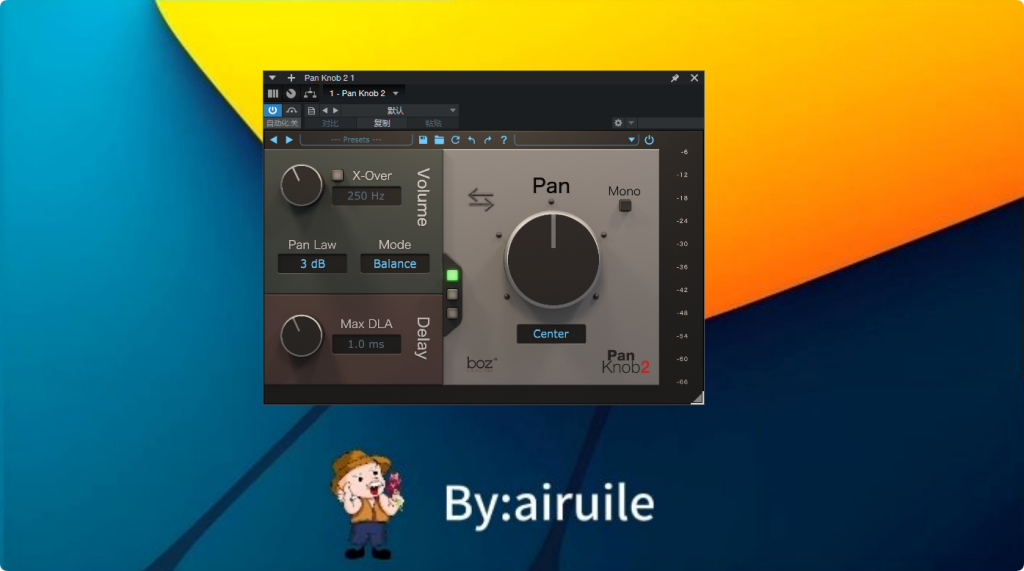1024x571 pixels.
Task: Click the -66 mark on the level meter
Action: coord(682,382)
